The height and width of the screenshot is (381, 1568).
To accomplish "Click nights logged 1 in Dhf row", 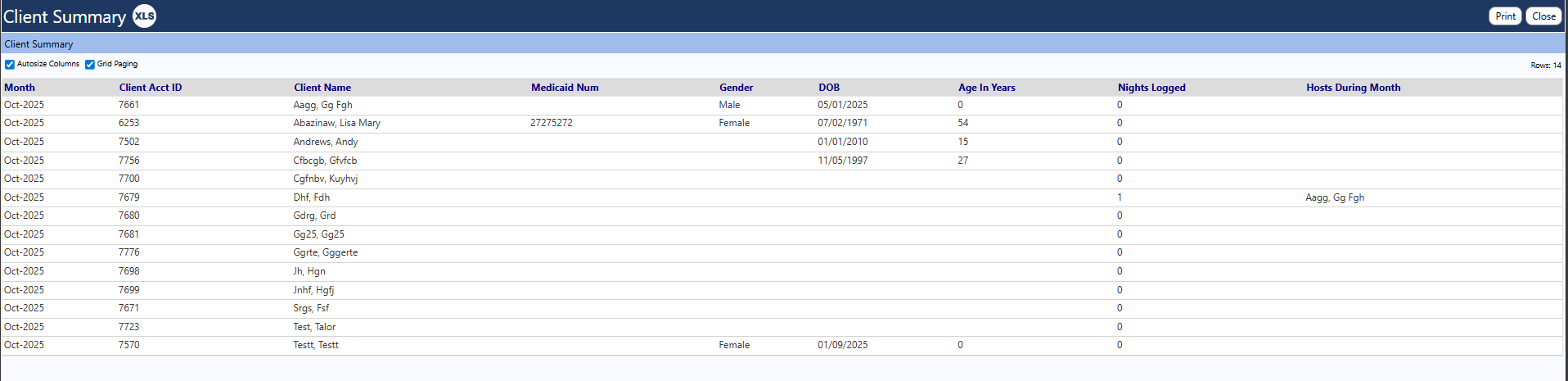I will 1120,197.
